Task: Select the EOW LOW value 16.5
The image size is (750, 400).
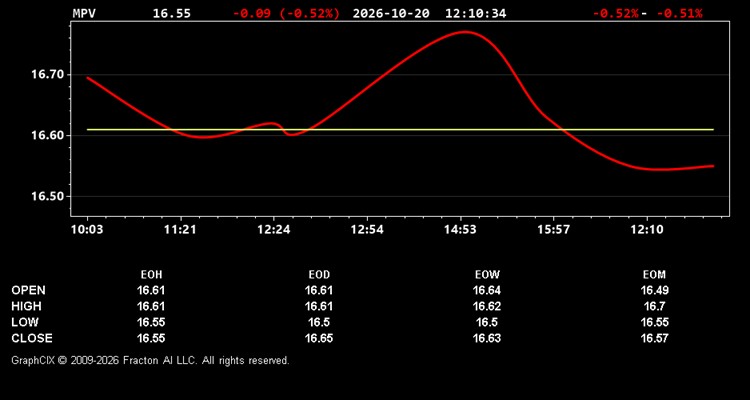Action: pos(487,322)
